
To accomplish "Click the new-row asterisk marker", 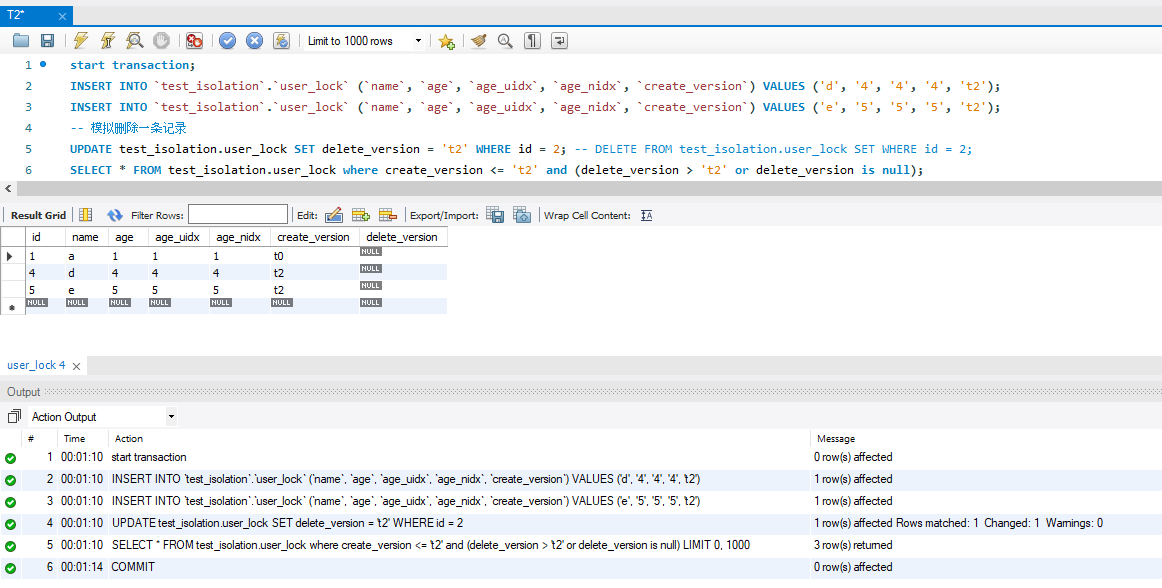I will 12,307.
